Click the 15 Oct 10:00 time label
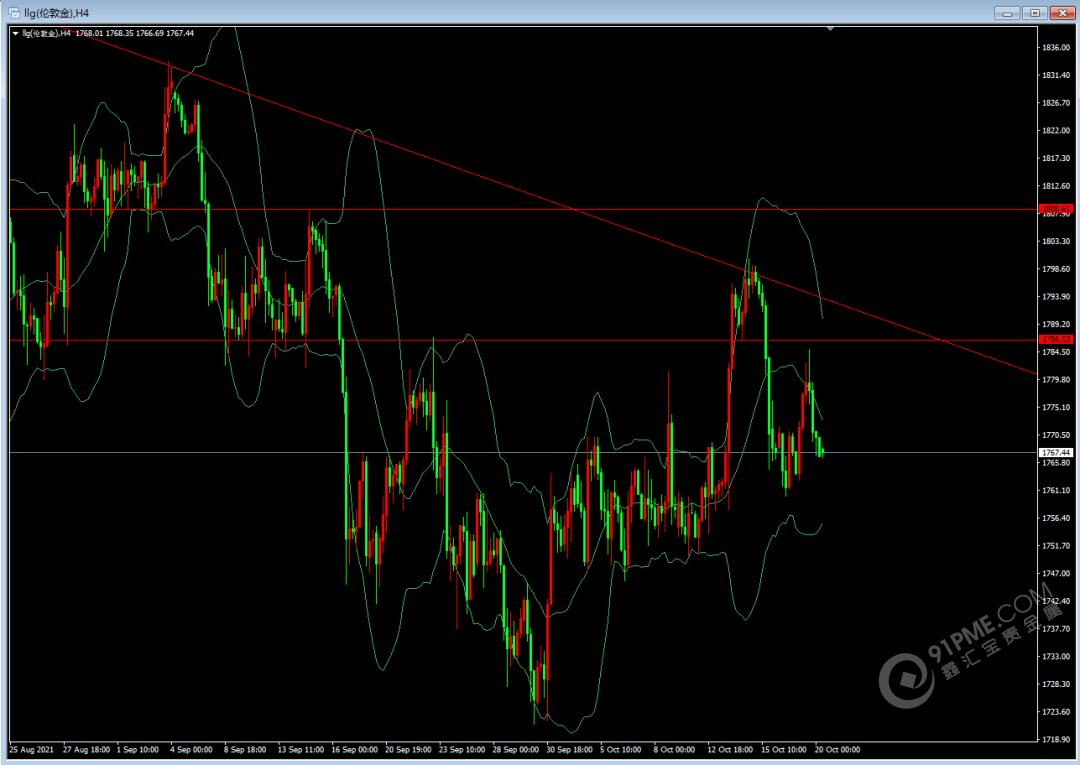The height and width of the screenshot is (765, 1080). click(x=784, y=749)
